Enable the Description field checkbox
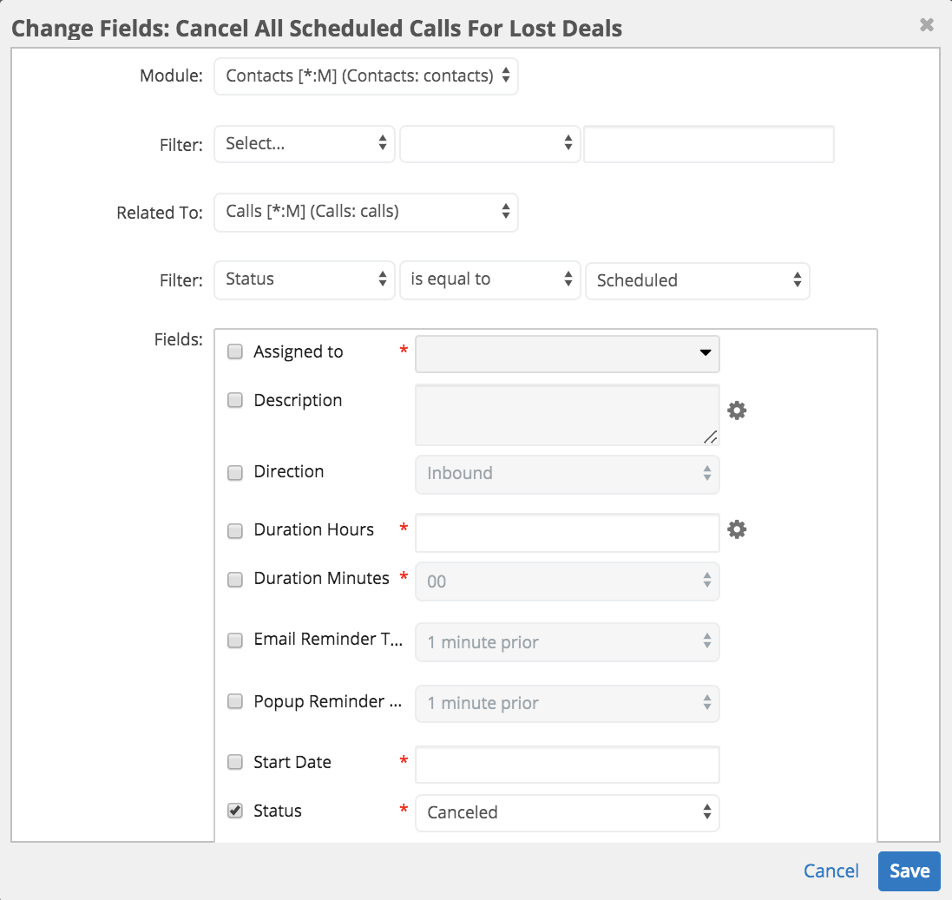 click(235, 400)
